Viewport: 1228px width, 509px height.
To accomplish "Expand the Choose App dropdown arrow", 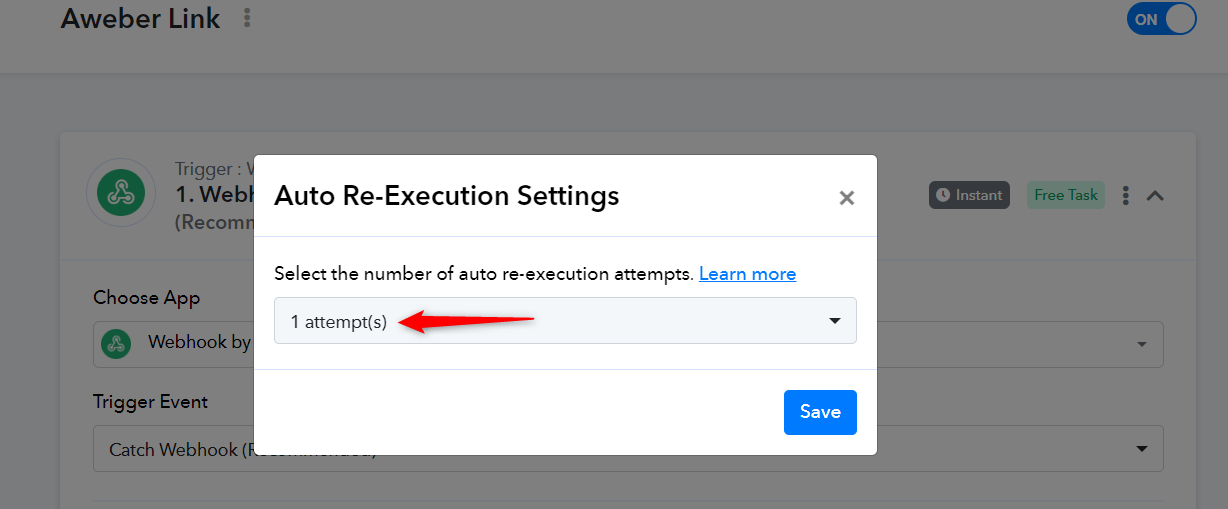I will pos(1142,345).
